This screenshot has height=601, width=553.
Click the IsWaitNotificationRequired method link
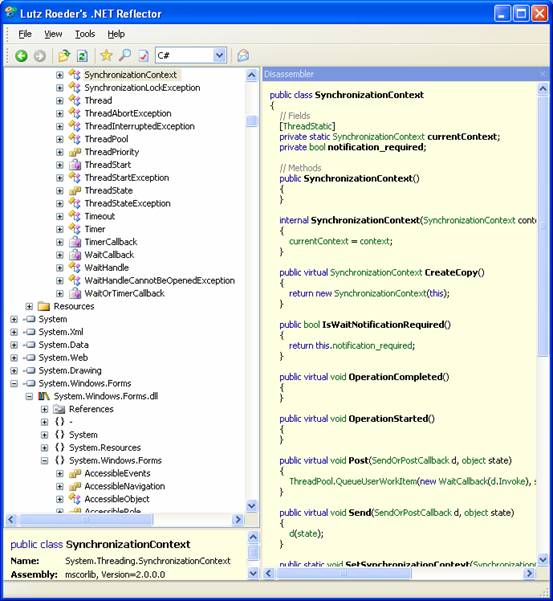[383, 325]
